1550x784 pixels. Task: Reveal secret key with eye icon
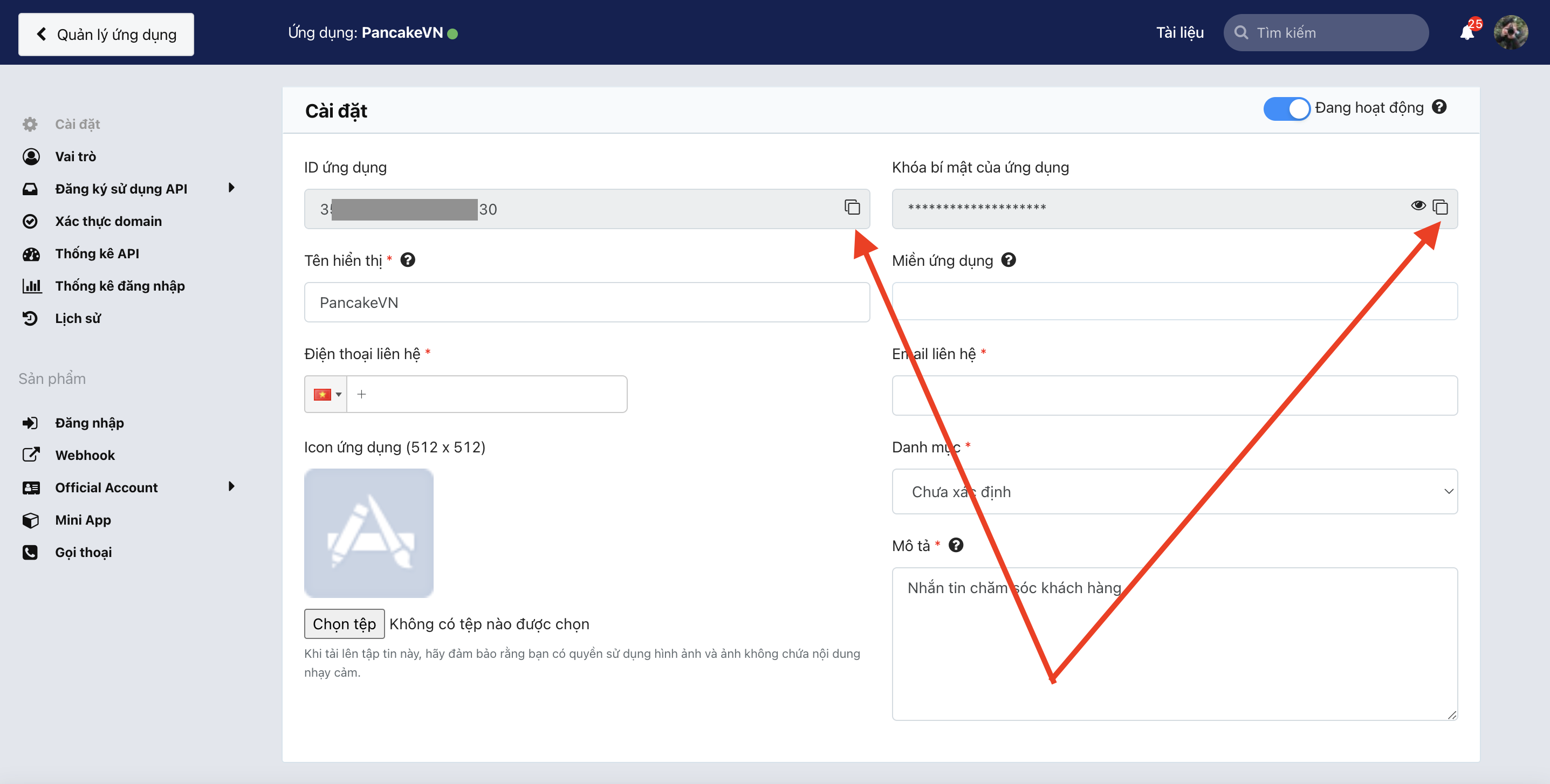tap(1418, 206)
